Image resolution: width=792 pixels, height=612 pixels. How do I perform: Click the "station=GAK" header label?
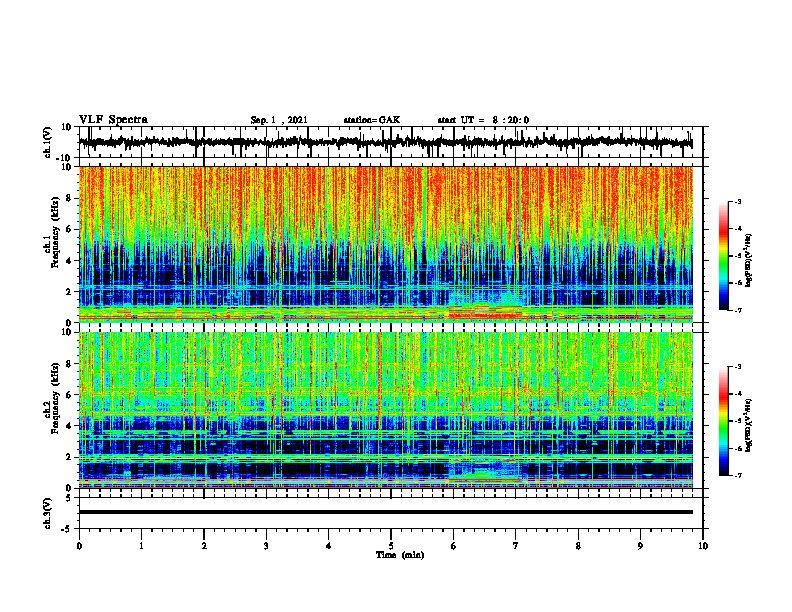(372, 120)
